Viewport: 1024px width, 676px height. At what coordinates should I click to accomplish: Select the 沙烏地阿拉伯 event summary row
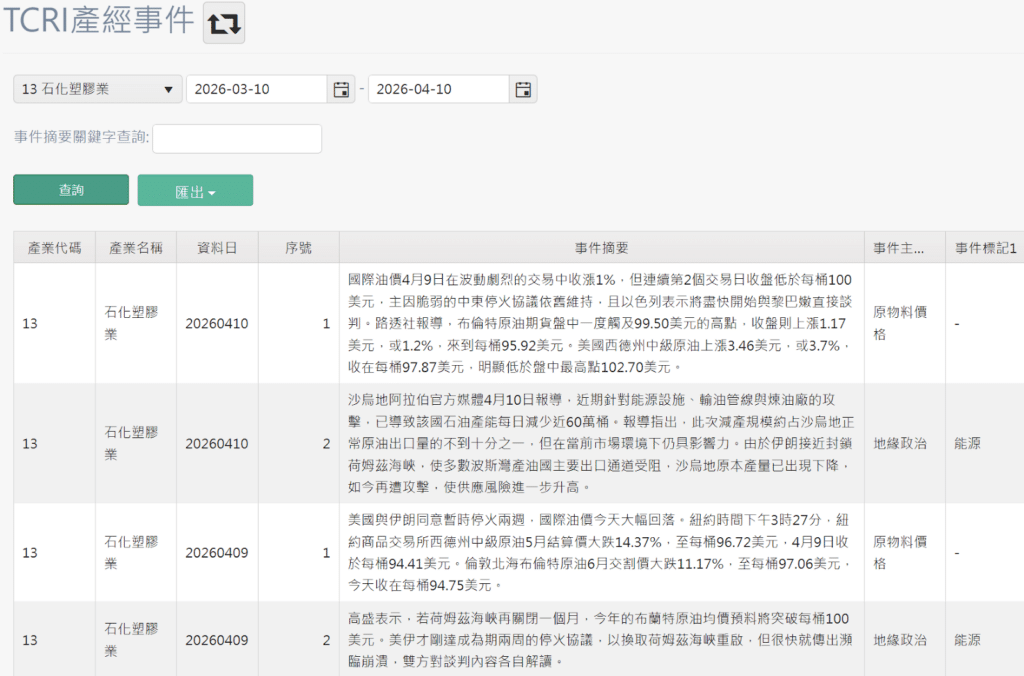(x=601, y=443)
